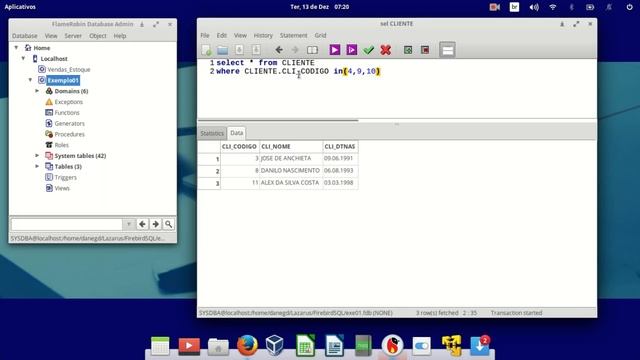Open File menu in SQL editor
Viewport: 640px width, 360px height.
[x=205, y=36]
